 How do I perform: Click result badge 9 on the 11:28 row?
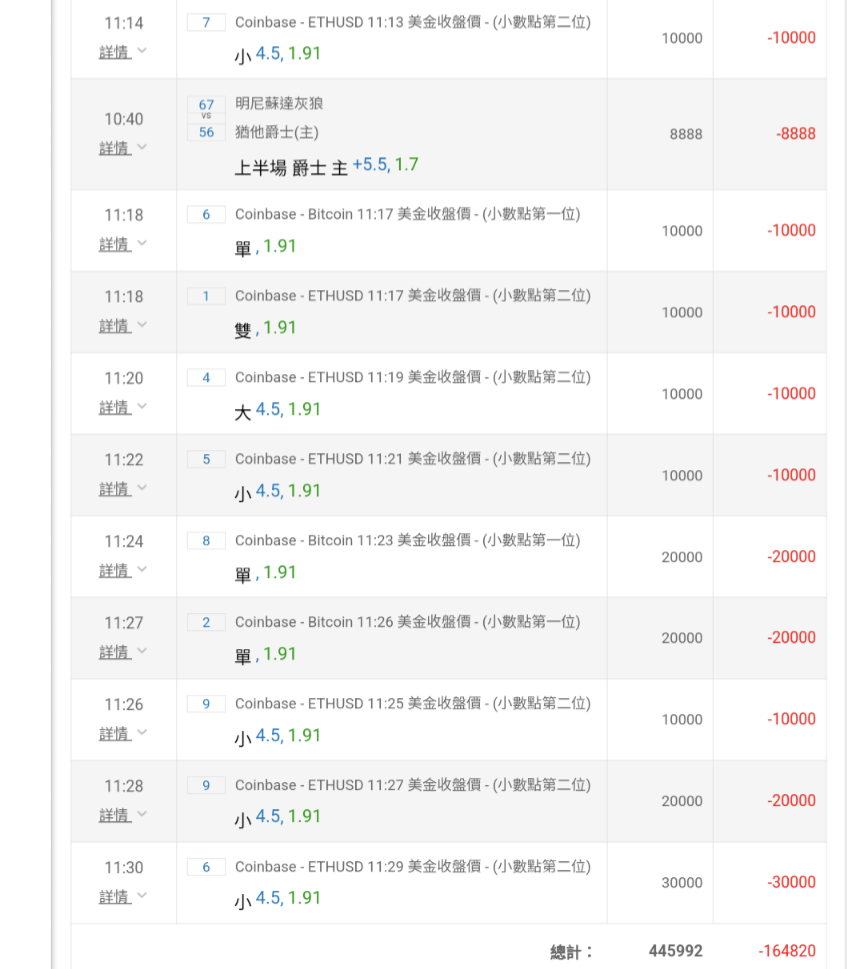click(x=206, y=786)
